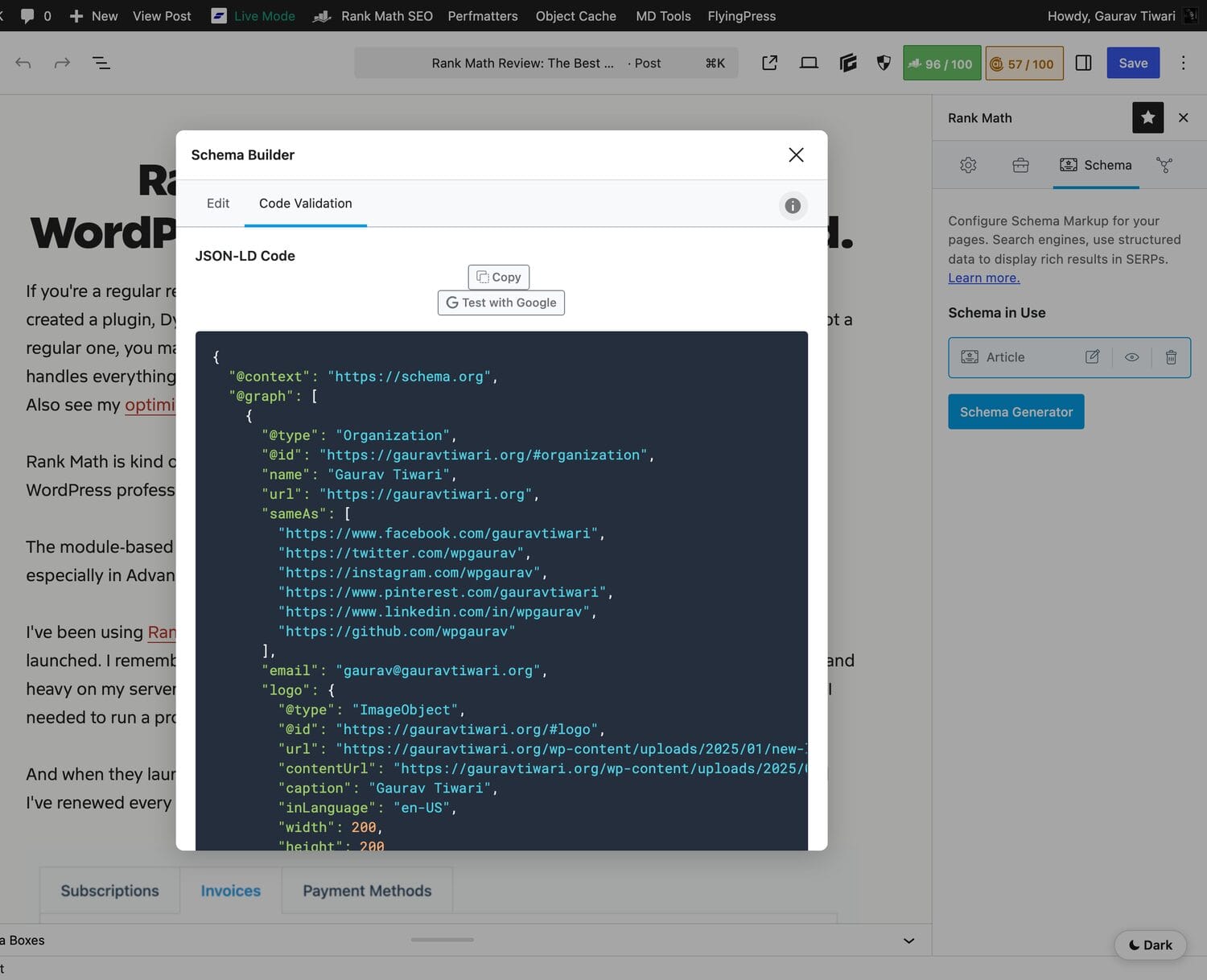Open Rank Math SEO admin menu
The height and width of the screenshot is (980, 1207).
click(373, 16)
